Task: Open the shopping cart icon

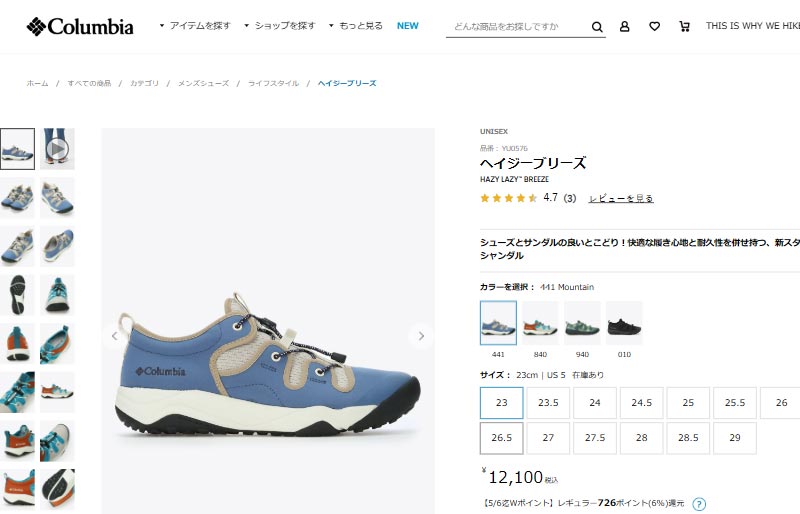Action: coord(684,27)
